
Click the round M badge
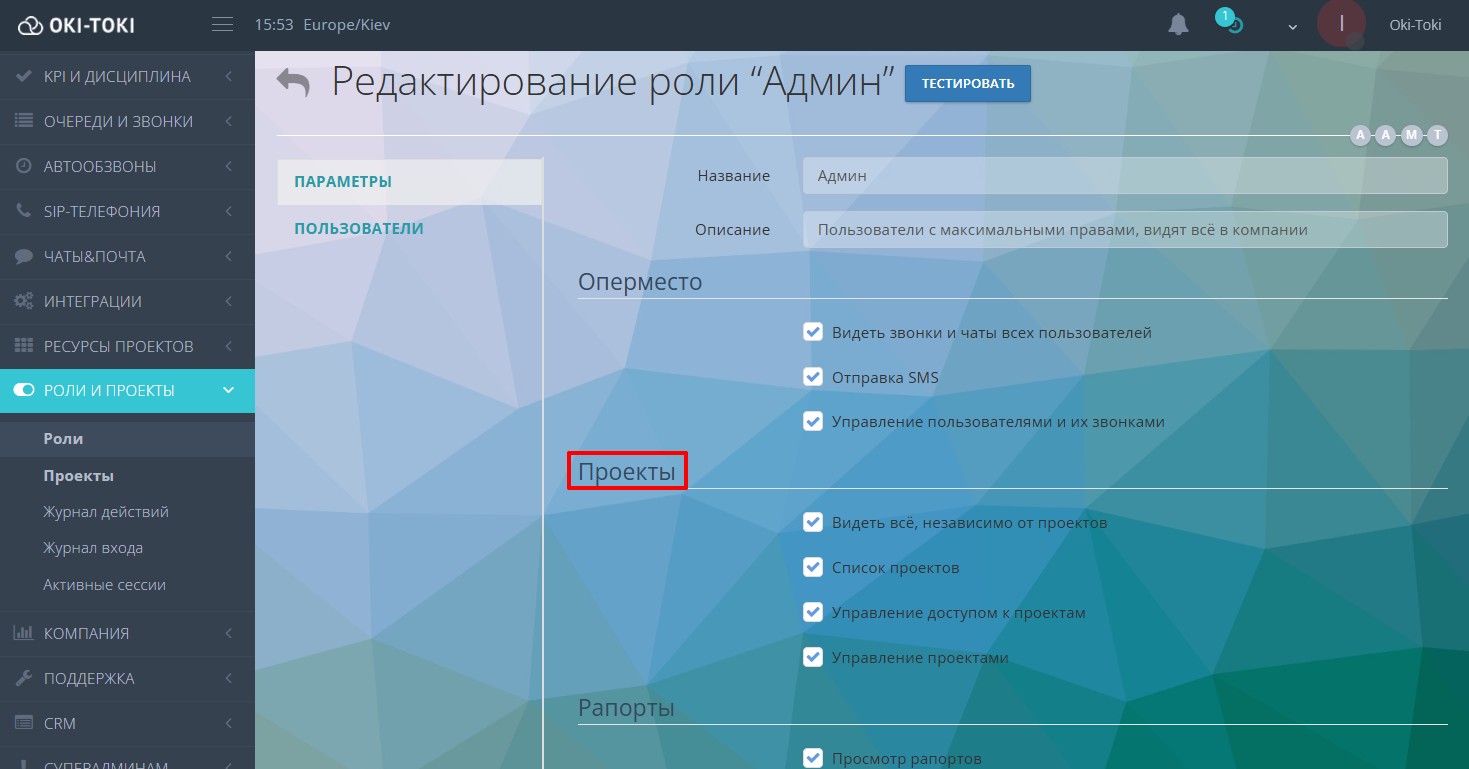[x=1411, y=135]
